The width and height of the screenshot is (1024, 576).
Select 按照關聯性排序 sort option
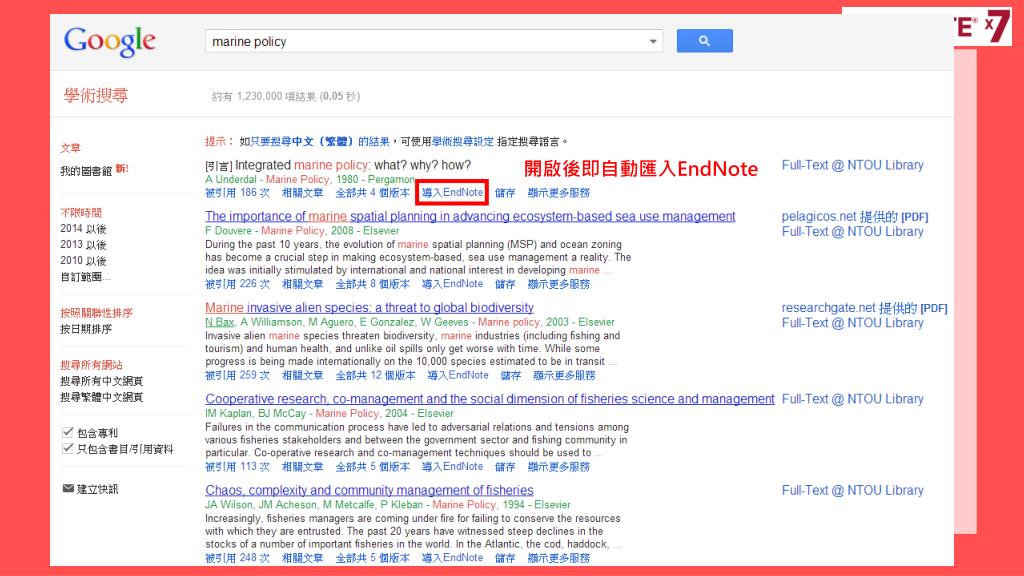pos(97,313)
